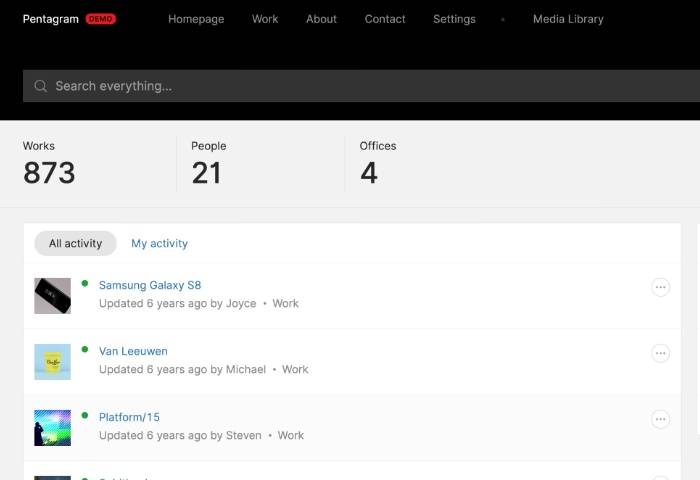Open more options for Van Leeuwen
The width and height of the screenshot is (700, 480).
660,353
